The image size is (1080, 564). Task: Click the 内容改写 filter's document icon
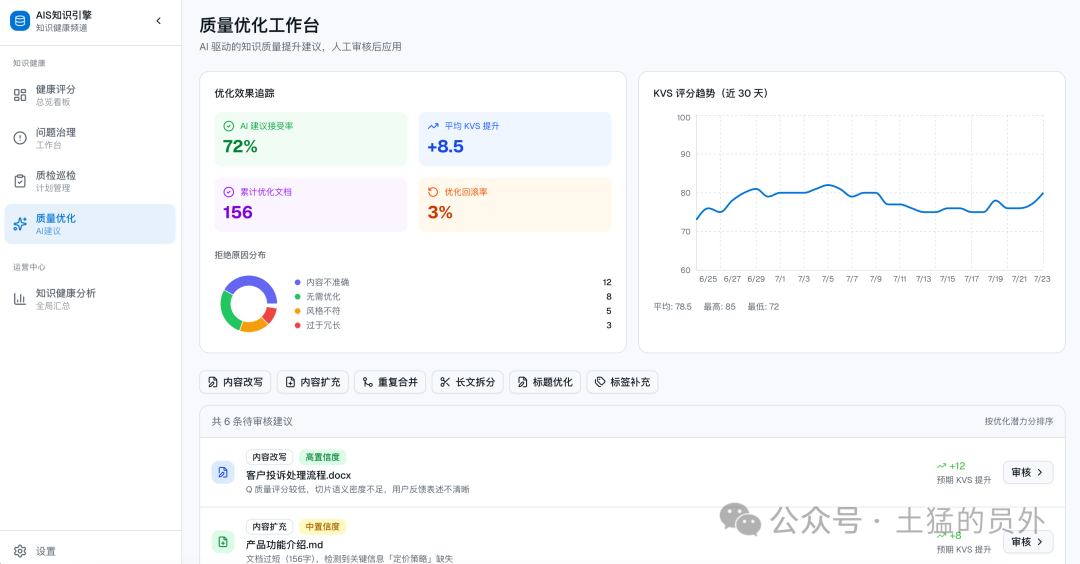coord(213,382)
